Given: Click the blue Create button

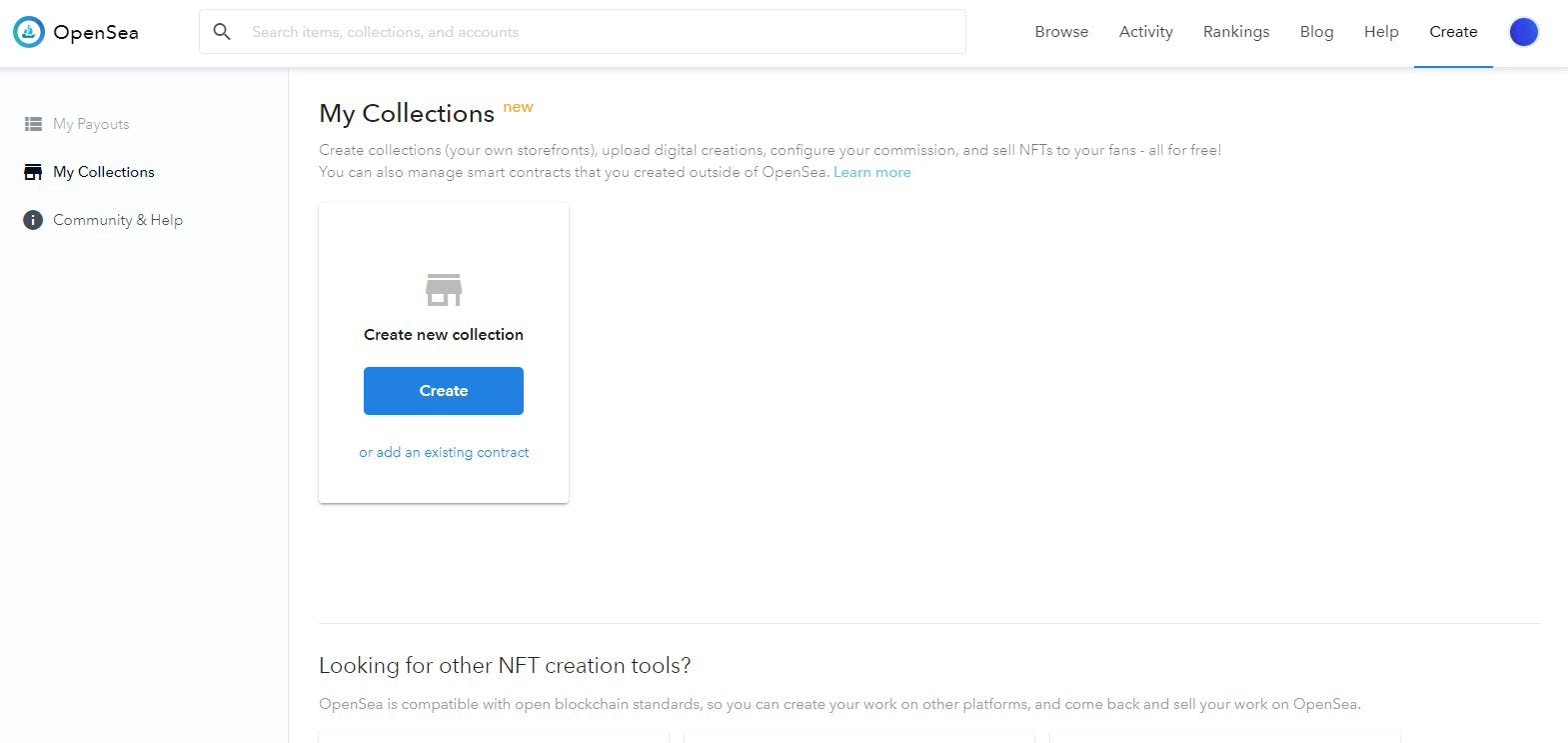Looking at the screenshot, I should (444, 391).
